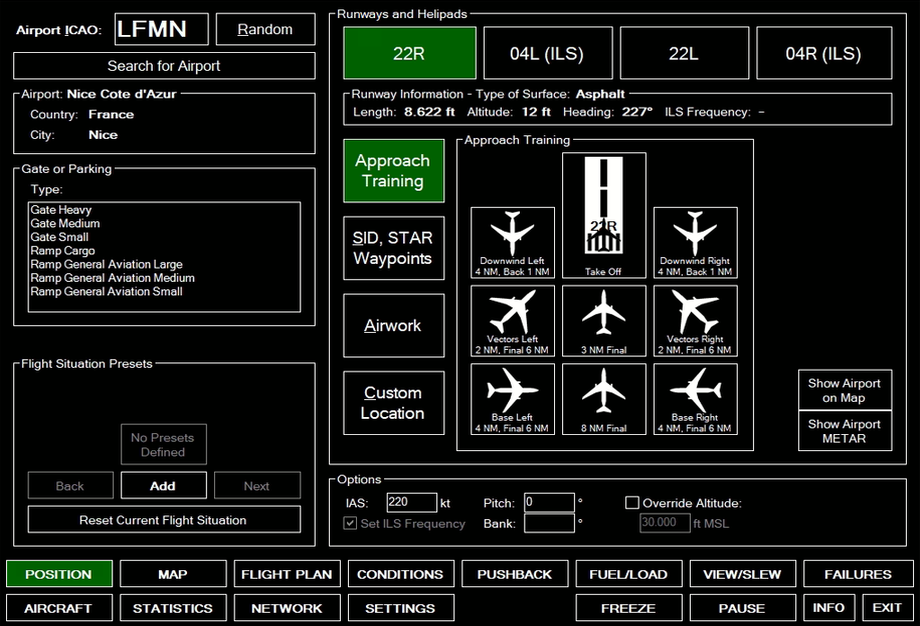Open SID, STAR Waypoints mode
Screen dimensions: 920x626
(393, 248)
